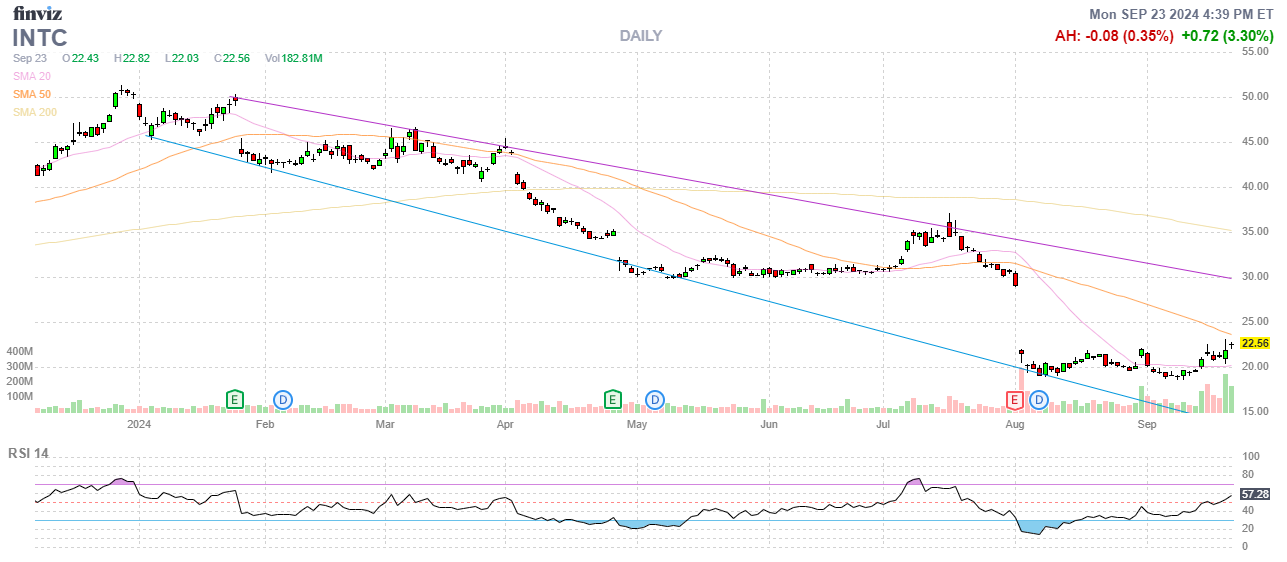Viewport: 1287px width, 562px height.
Task: Click the after-hours AH change text
Action: coord(1114,36)
